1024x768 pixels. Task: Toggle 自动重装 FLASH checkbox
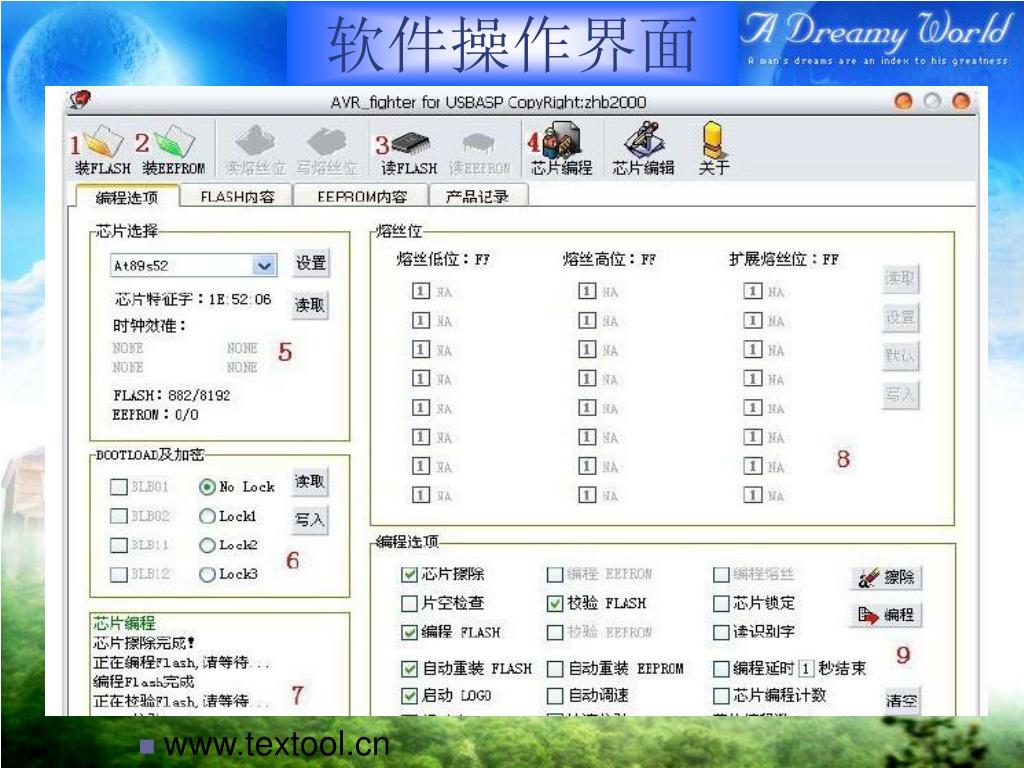[409, 669]
